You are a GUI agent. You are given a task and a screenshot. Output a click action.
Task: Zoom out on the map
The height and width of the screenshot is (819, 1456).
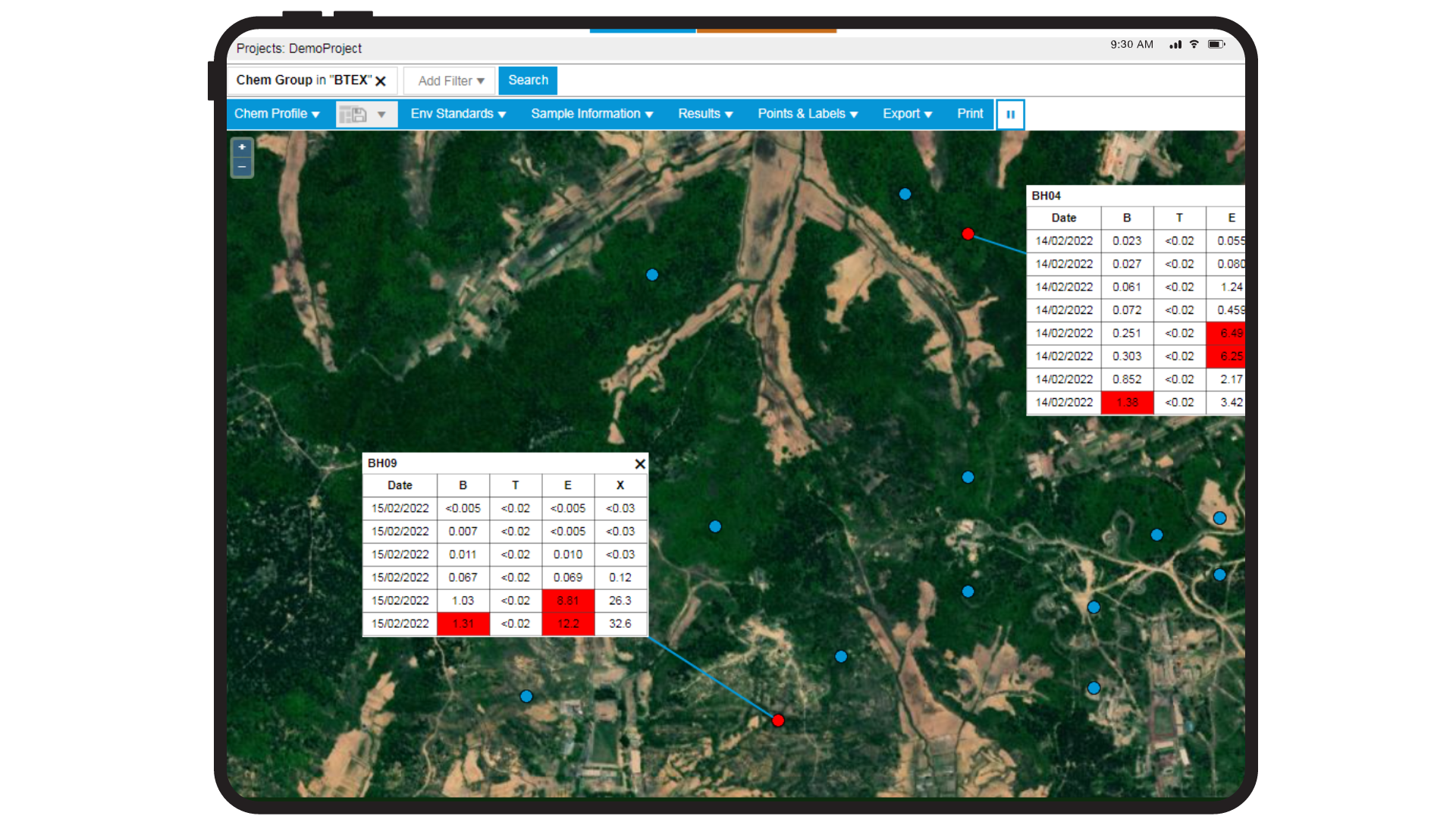click(x=242, y=167)
